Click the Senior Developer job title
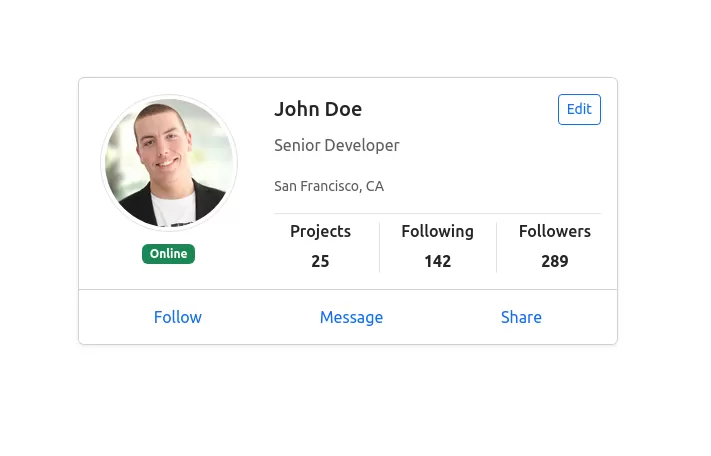The width and height of the screenshot is (711, 456). click(x=337, y=145)
